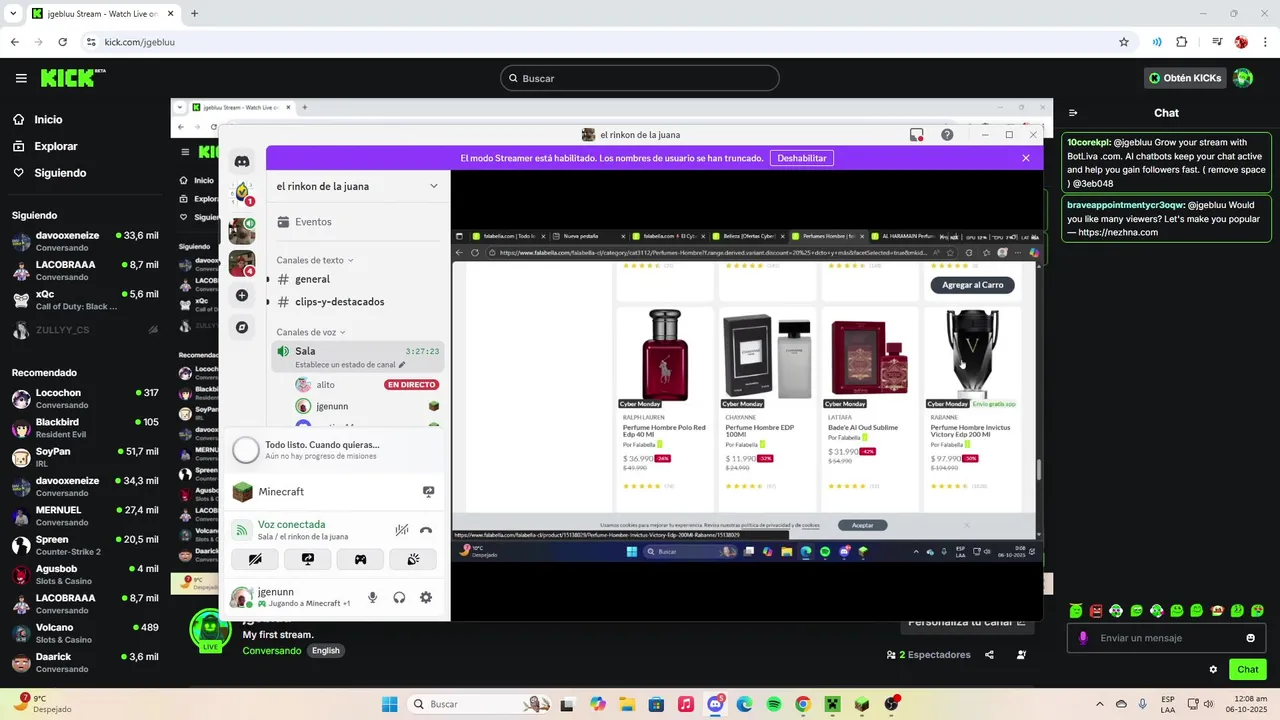Image resolution: width=1280 pixels, height=720 pixels.
Task: Click the Espectadores viewer count
Action: (929, 655)
